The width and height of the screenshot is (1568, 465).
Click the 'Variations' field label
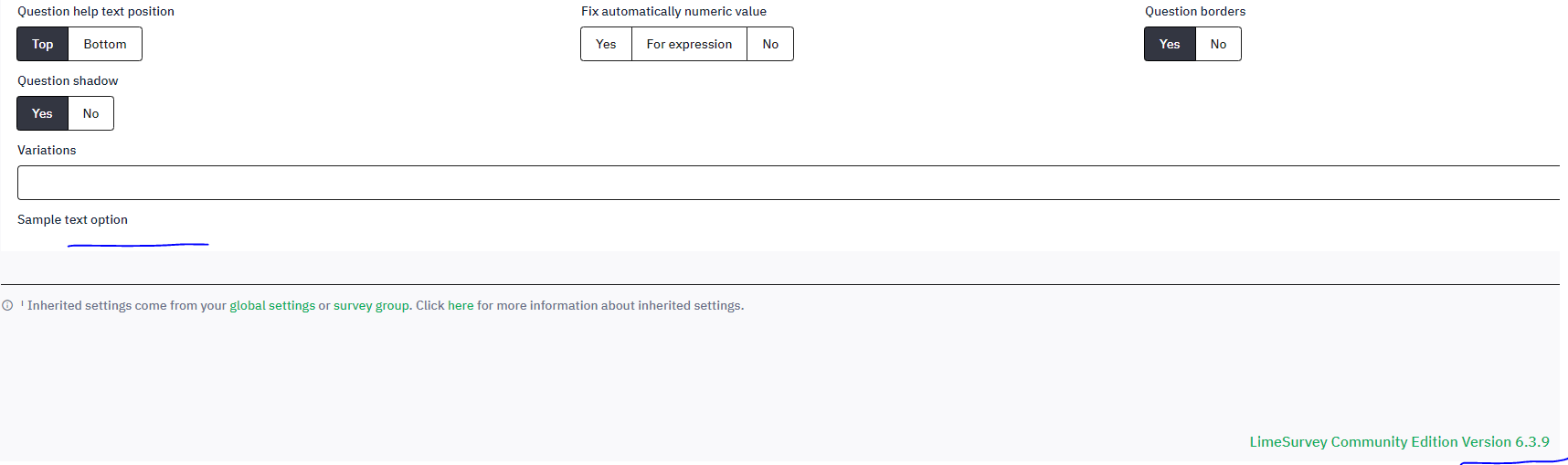[47, 151]
